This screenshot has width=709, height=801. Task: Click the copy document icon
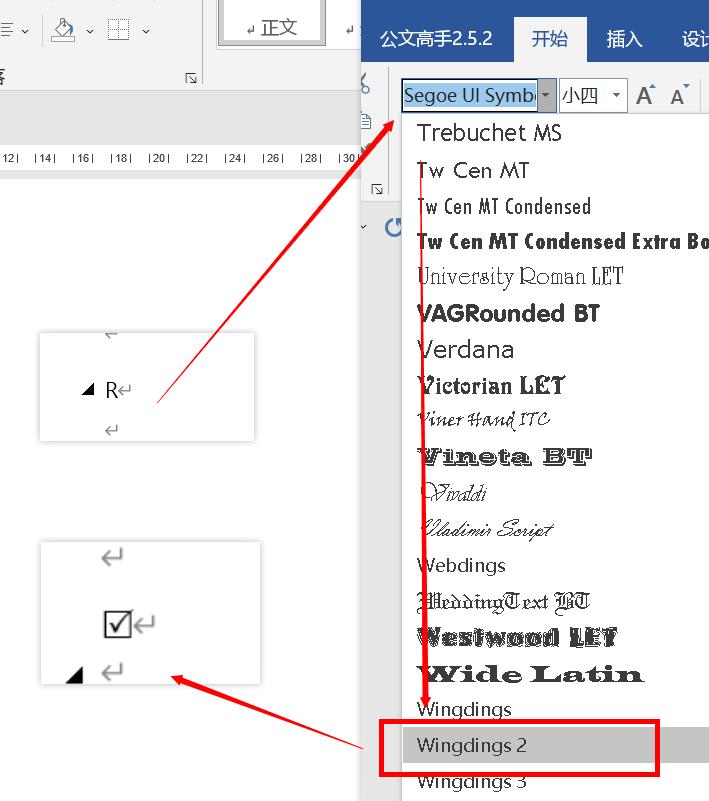(x=366, y=121)
